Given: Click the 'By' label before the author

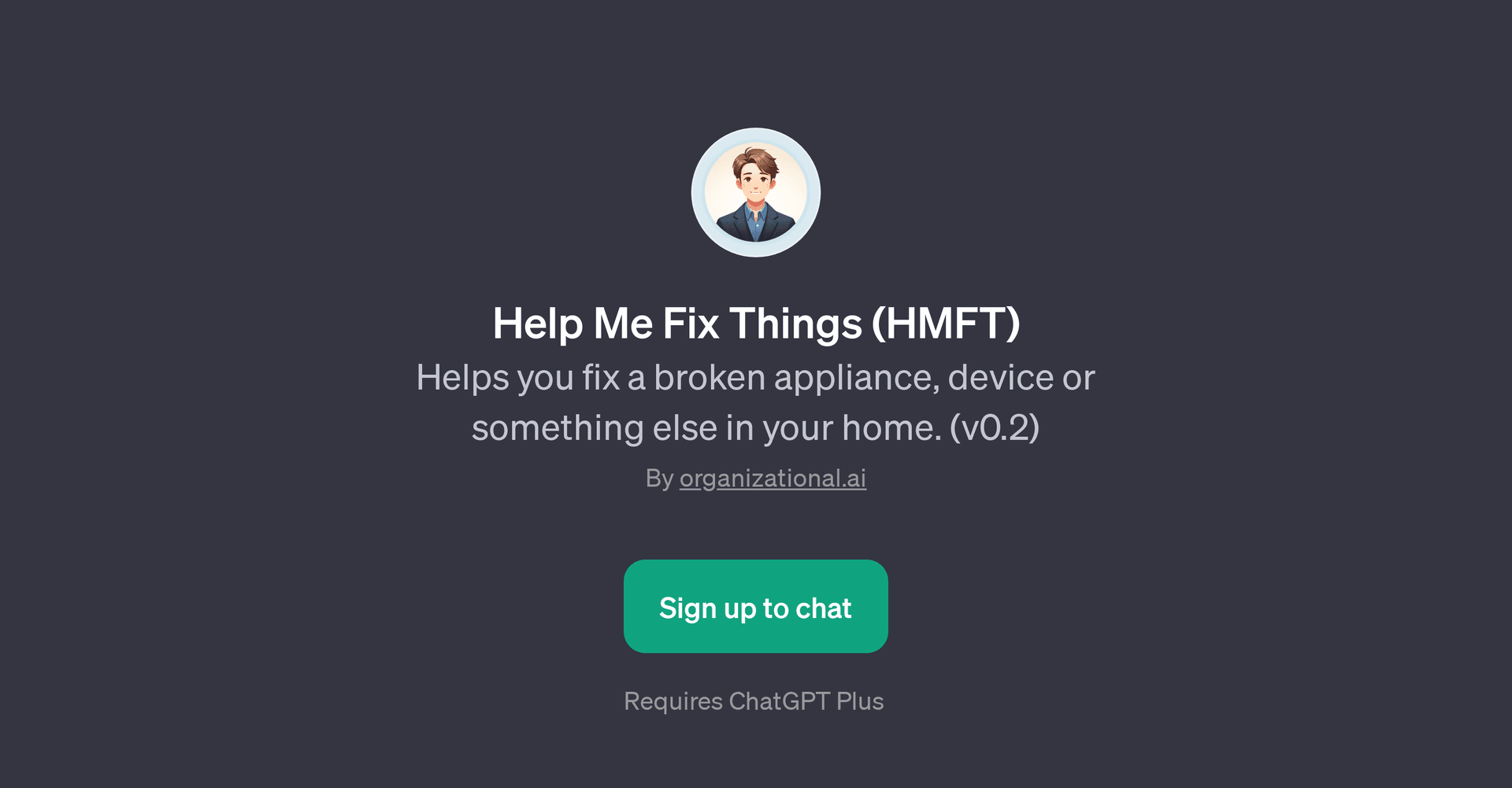Looking at the screenshot, I should (659, 478).
